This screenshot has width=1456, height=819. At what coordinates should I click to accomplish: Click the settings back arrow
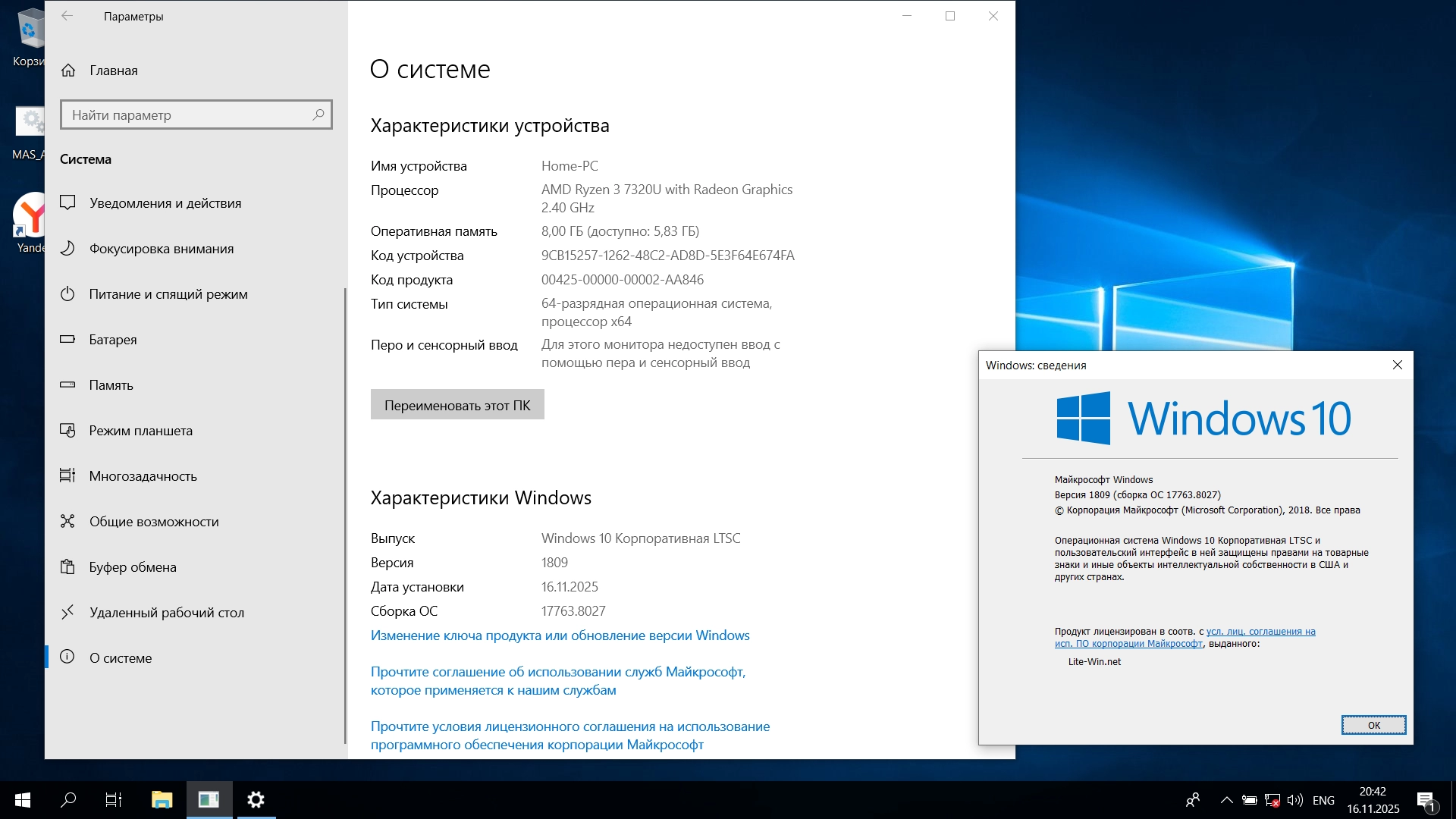(67, 16)
